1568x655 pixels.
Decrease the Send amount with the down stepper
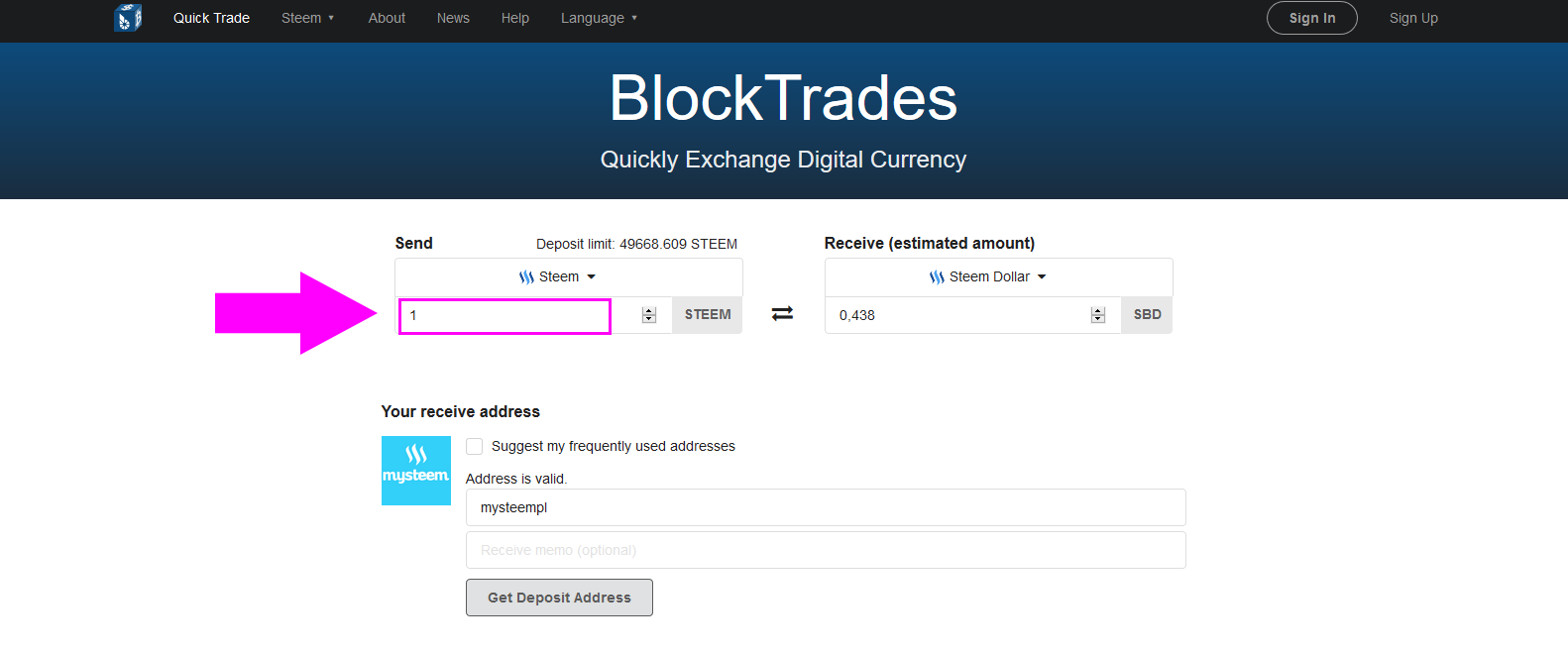pyautogui.click(x=649, y=319)
